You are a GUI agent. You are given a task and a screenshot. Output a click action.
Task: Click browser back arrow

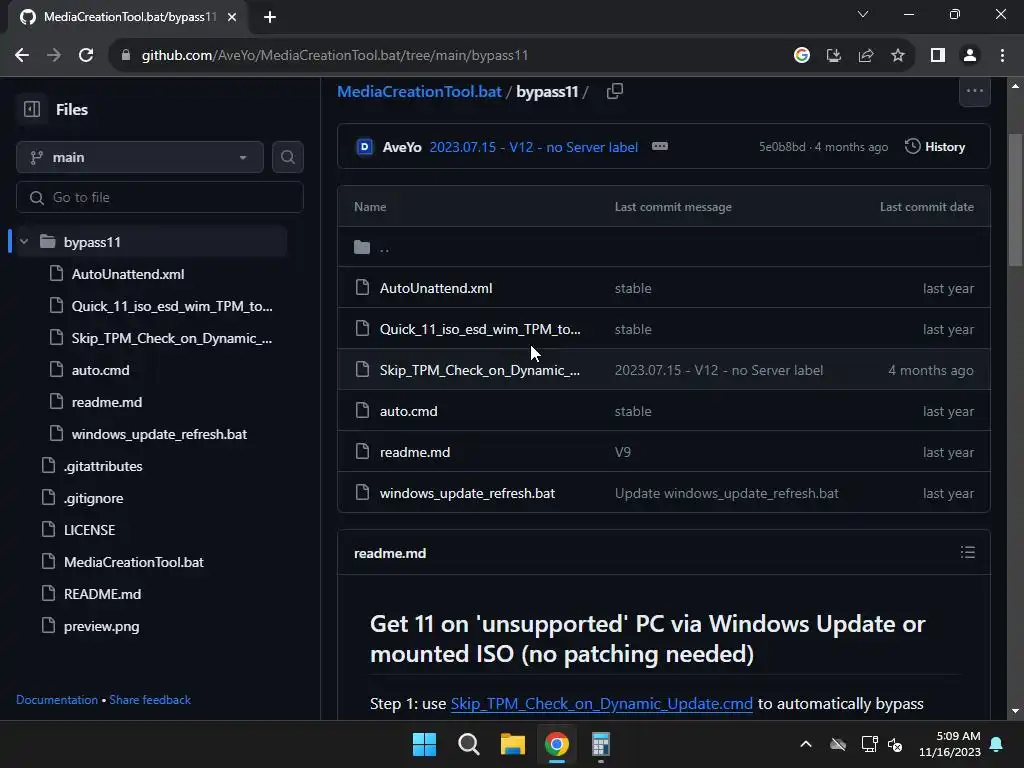click(22, 56)
